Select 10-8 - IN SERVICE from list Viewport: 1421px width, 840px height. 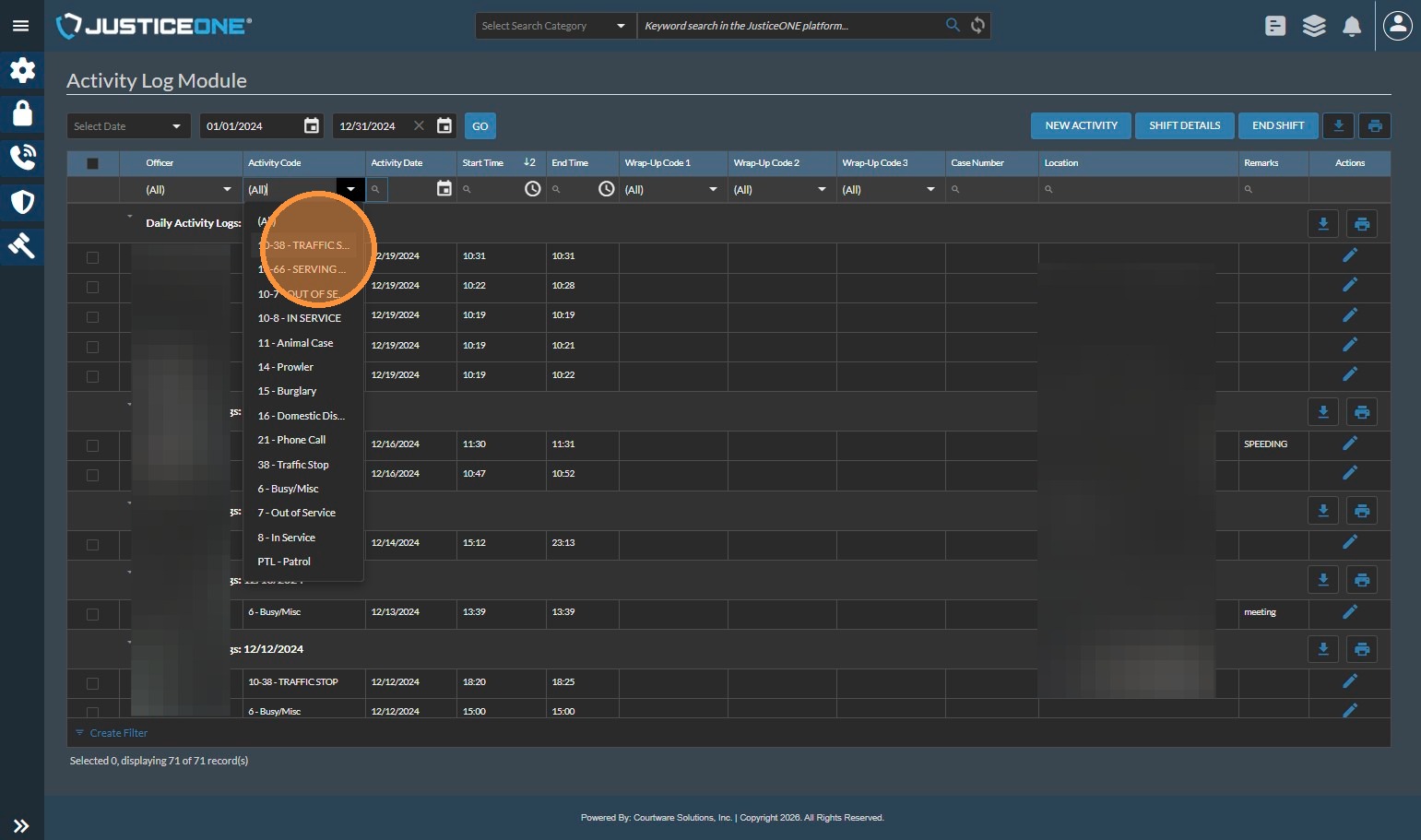tap(300, 318)
